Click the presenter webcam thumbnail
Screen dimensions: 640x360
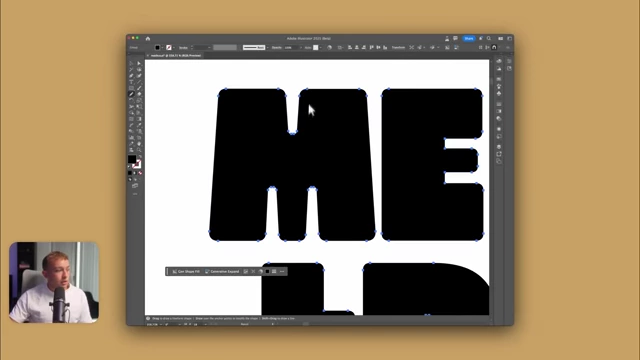(54, 282)
